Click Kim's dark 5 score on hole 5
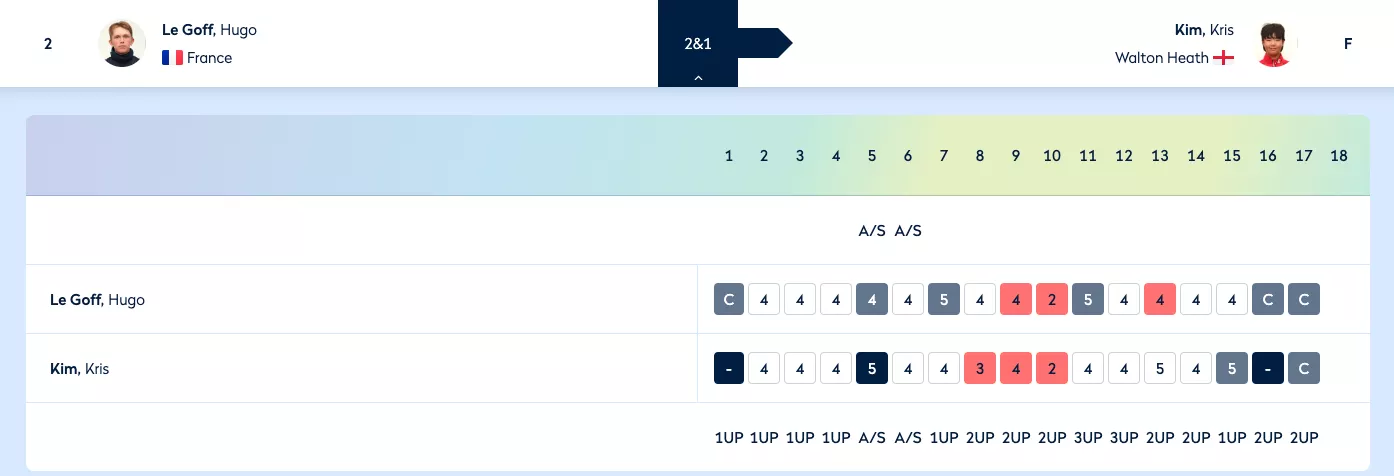 pyautogui.click(x=872, y=368)
